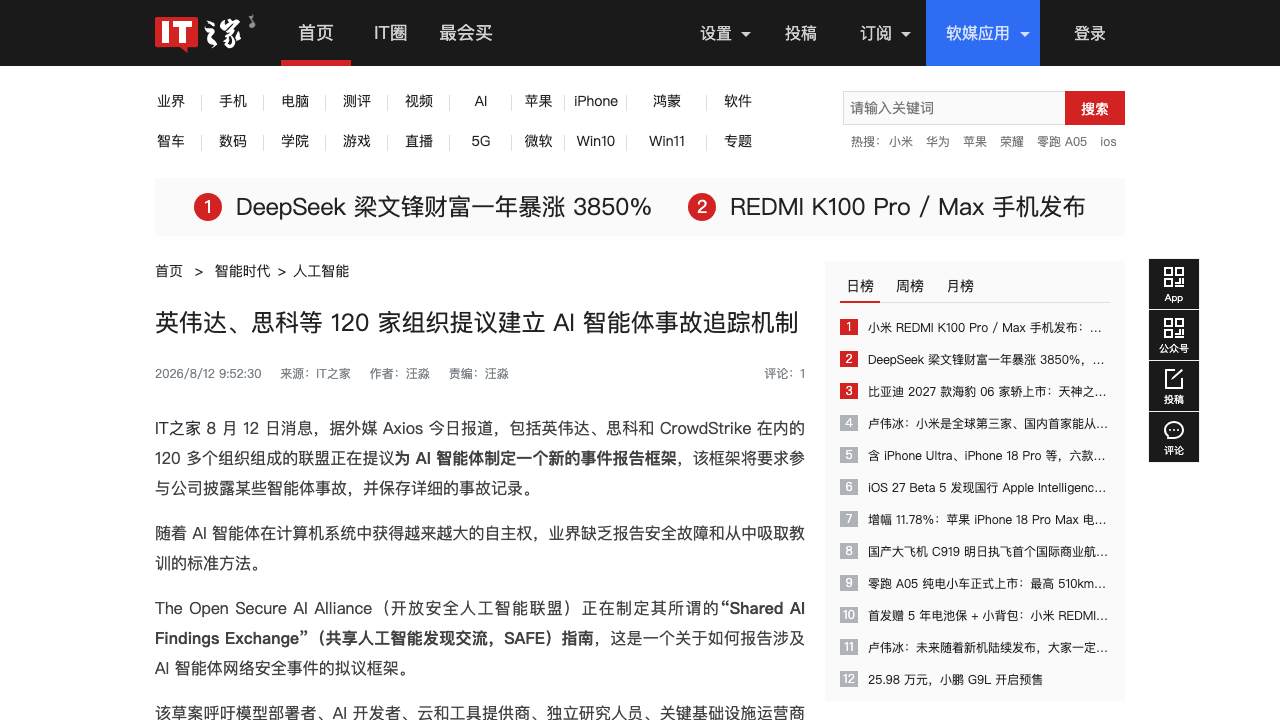Open ranking item 4 卢伟冰：小米是全球第三家

tap(988, 423)
